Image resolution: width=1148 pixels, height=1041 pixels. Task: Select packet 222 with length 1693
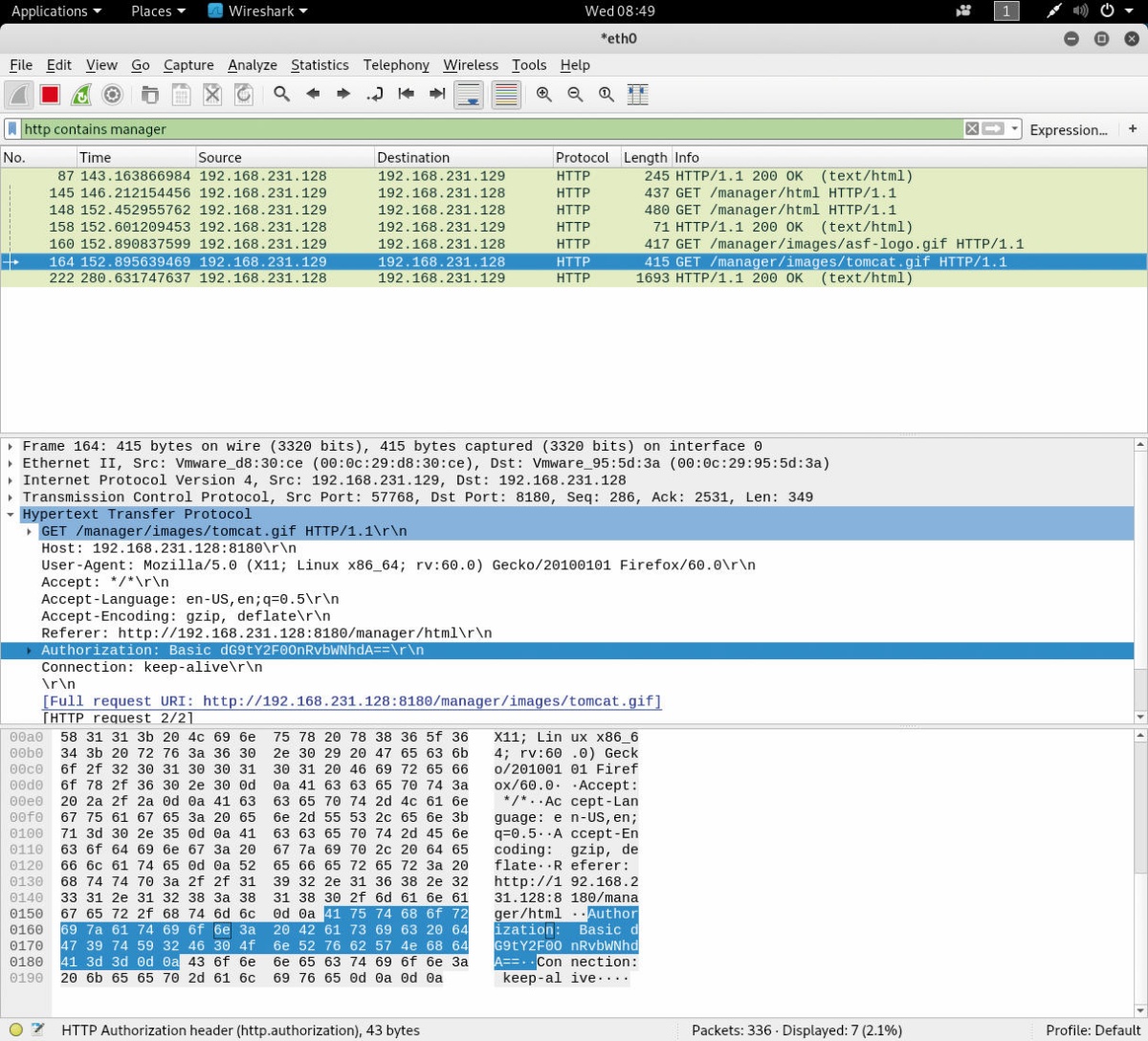point(574,278)
